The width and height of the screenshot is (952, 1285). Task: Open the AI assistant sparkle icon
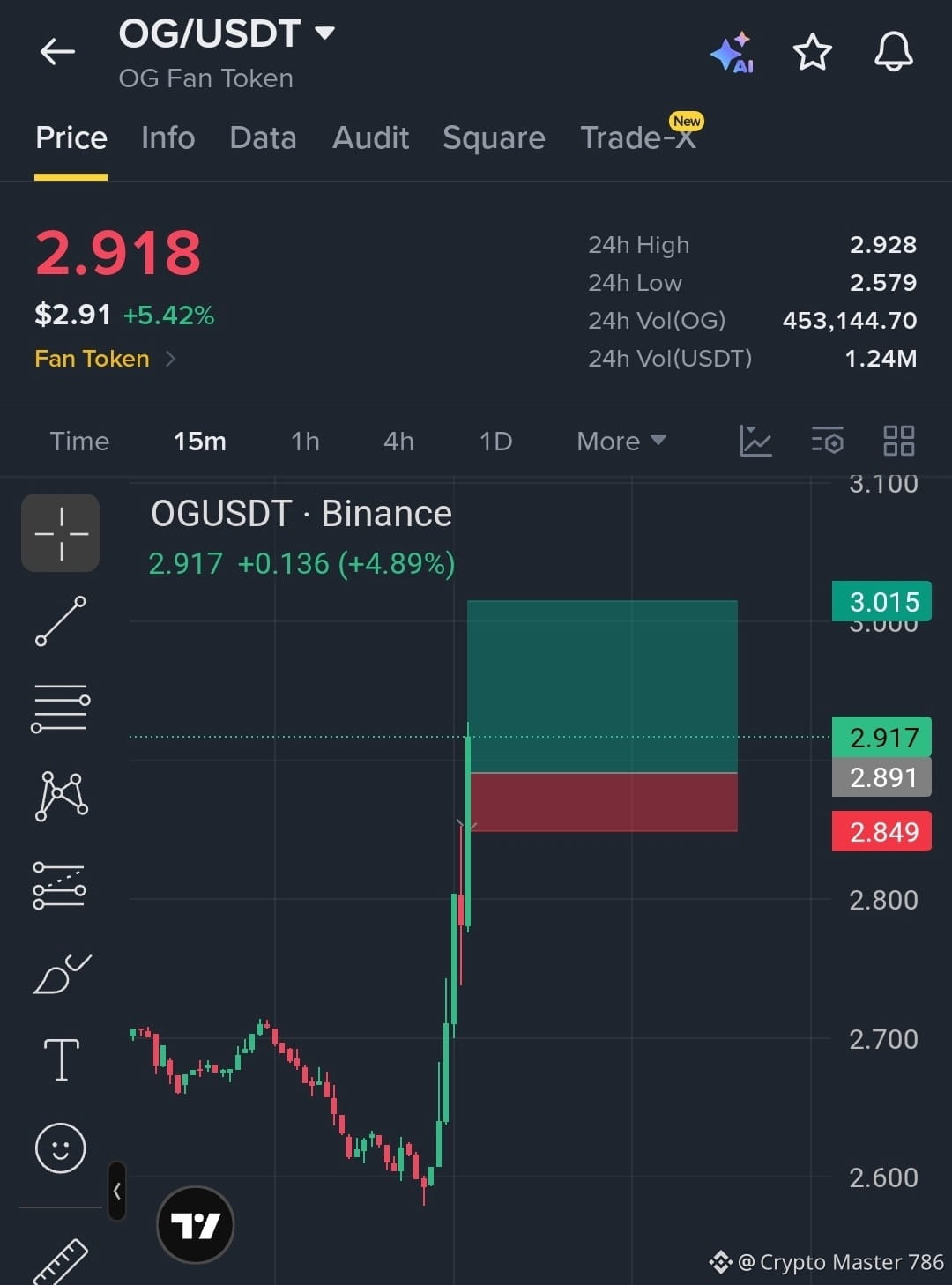point(733,53)
